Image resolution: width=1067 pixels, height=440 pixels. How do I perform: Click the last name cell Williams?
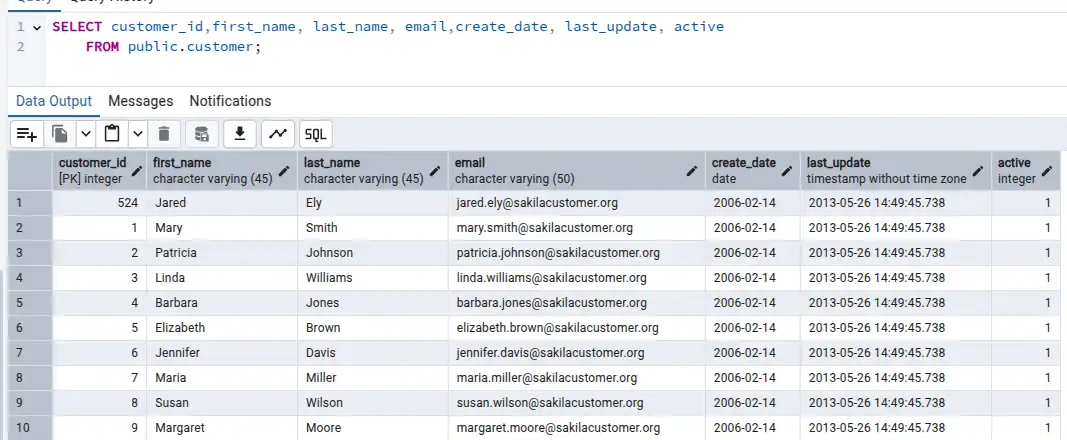tap(373, 277)
